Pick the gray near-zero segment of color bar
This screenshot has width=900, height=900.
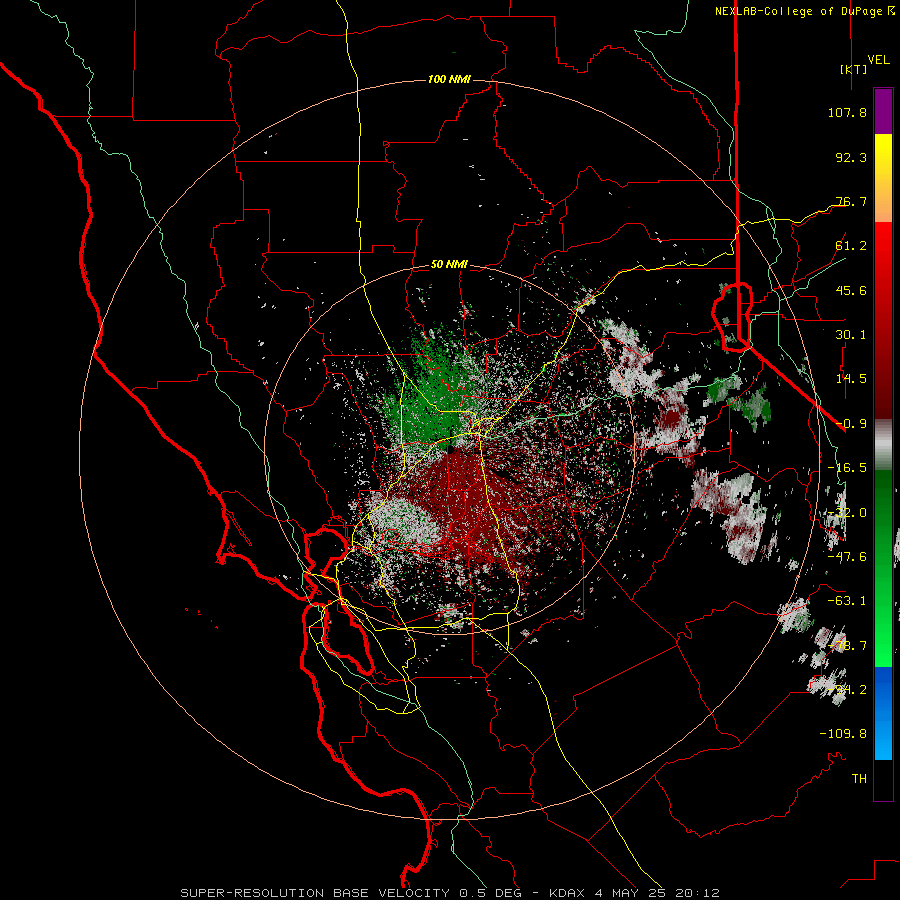click(x=883, y=444)
